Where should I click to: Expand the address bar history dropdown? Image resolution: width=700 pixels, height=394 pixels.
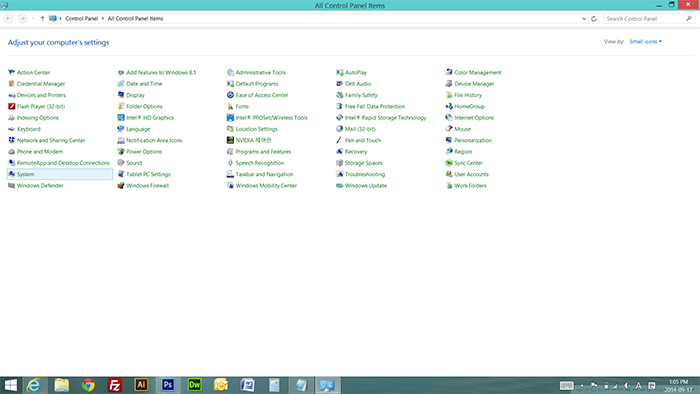coord(584,19)
